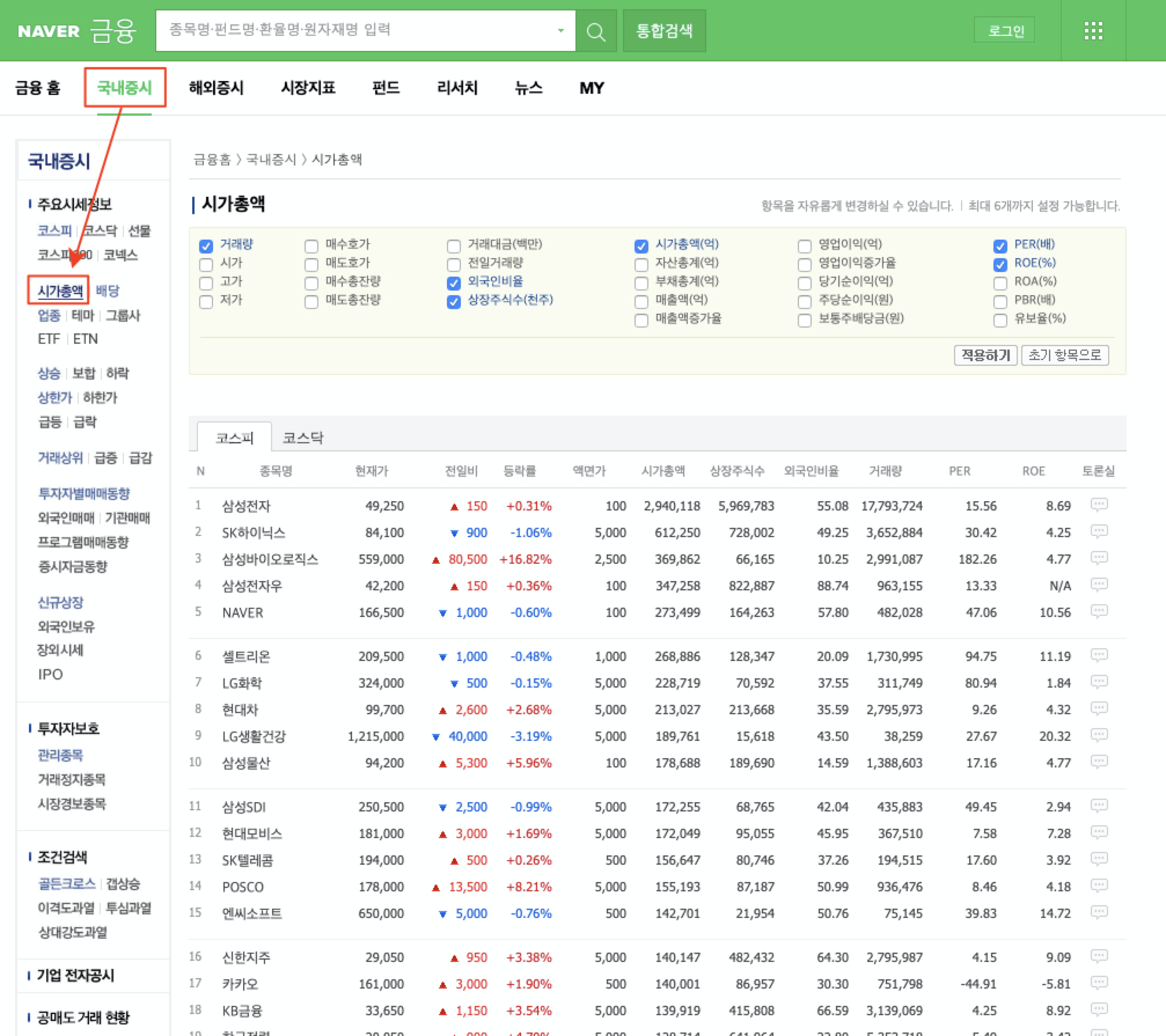
Task: Open the 셀트리온 stock link
Action: tap(246, 656)
